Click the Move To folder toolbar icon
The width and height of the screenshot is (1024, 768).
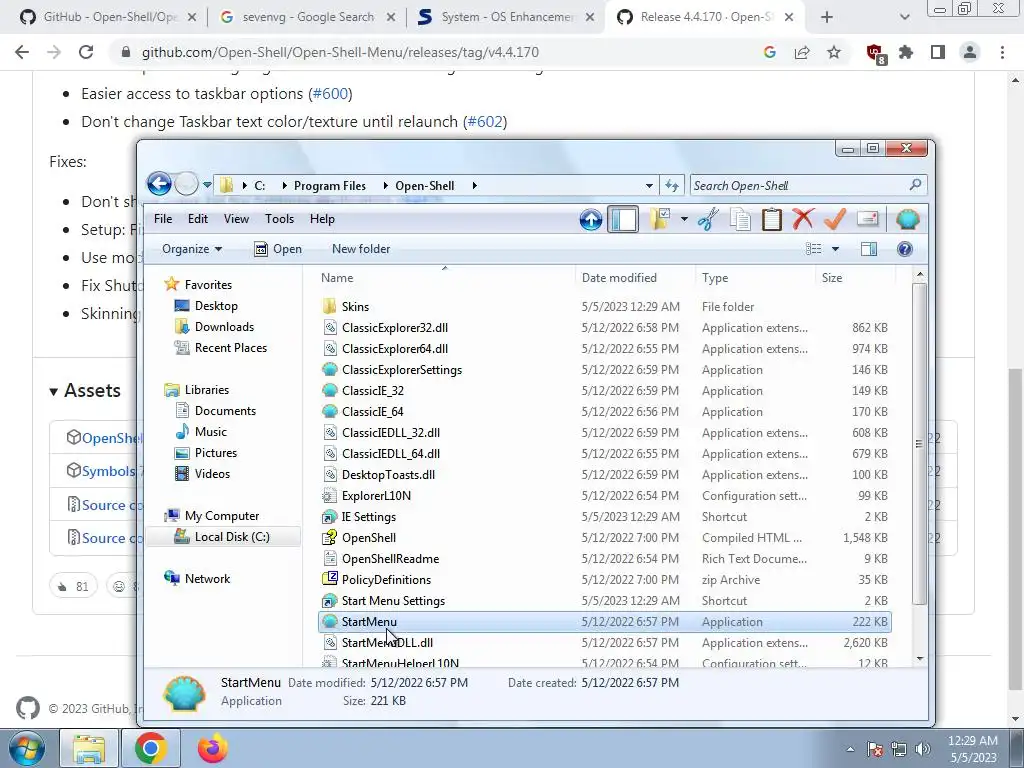coord(660,219)
